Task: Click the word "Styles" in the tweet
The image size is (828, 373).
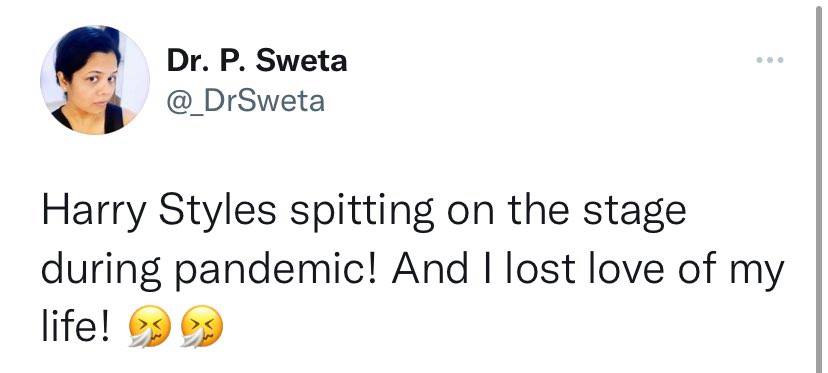Action: coord(217,211)
